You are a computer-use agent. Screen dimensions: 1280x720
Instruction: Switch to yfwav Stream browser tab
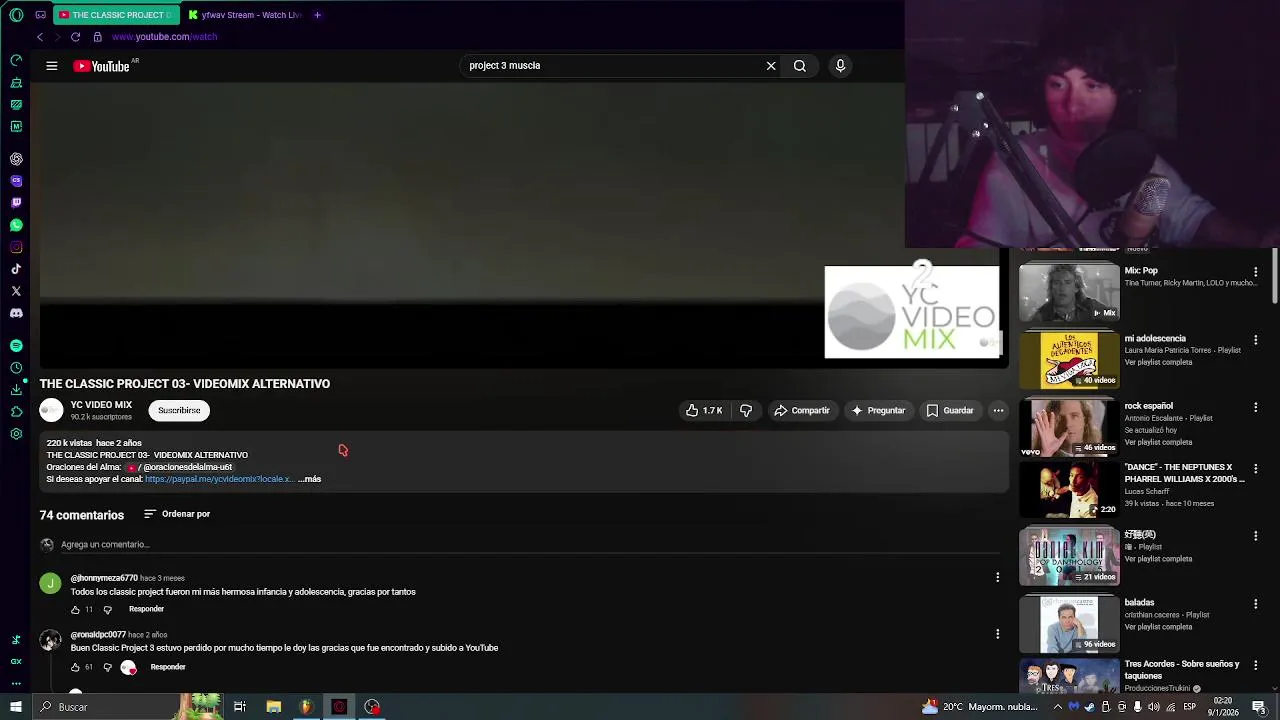[246, 15]
